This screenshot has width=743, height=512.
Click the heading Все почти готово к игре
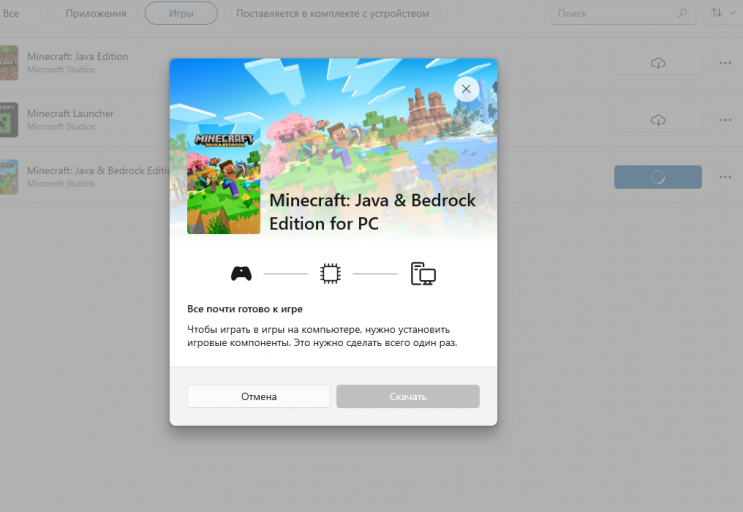[x=245, y=309]
